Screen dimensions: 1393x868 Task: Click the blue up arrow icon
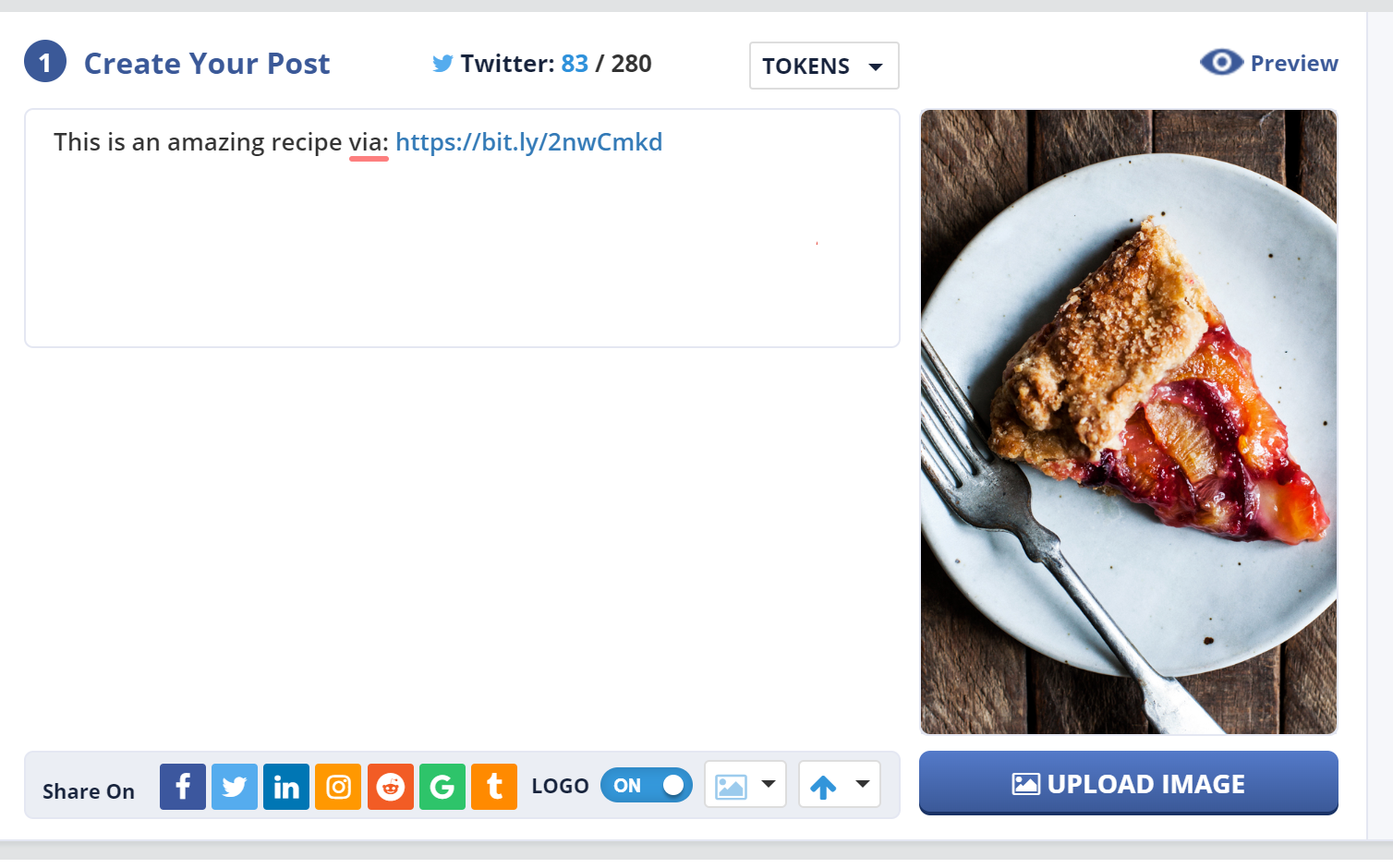click(x=823, y=787)
